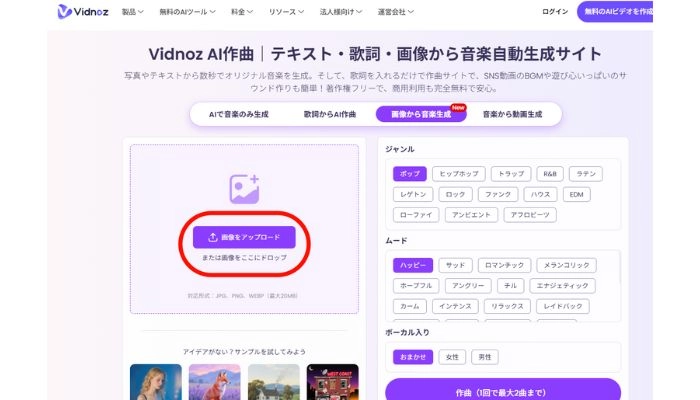Pick the アンビエント genre
Viewport: 700px width, 400px height.
point(471,215)
